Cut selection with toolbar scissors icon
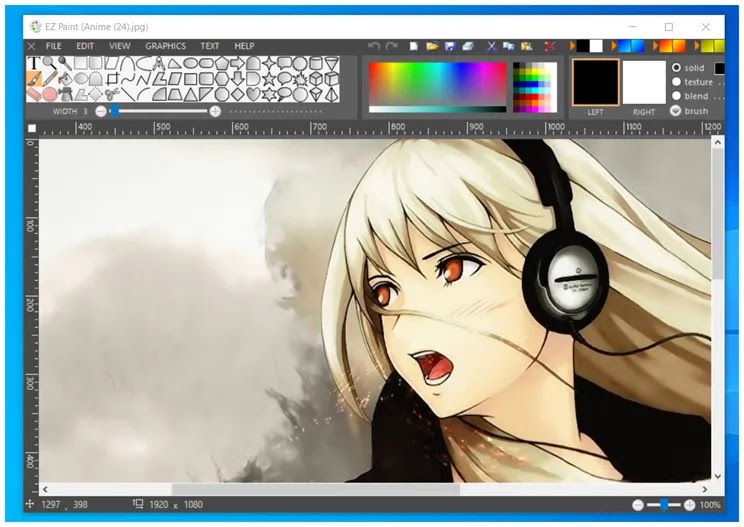 (x=492, y=46)
